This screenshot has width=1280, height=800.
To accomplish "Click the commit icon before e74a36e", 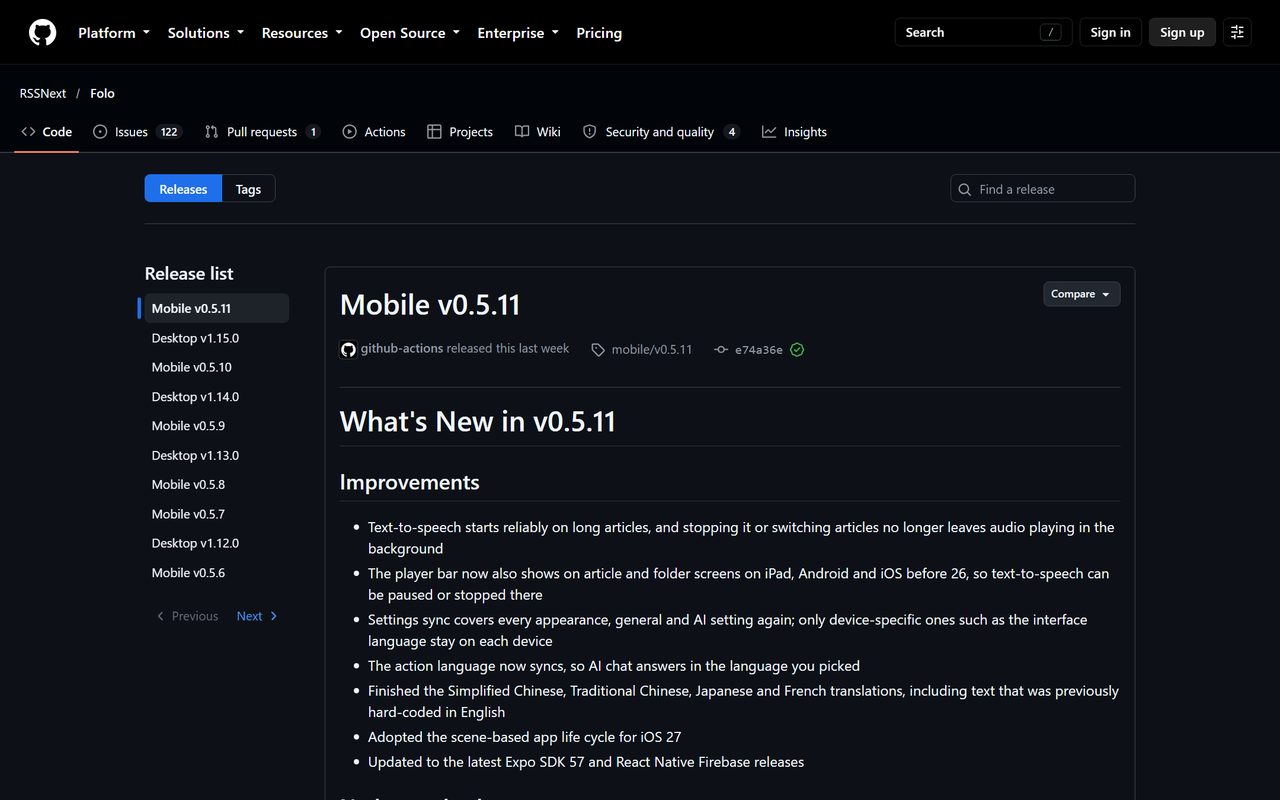I will (721, 350).
